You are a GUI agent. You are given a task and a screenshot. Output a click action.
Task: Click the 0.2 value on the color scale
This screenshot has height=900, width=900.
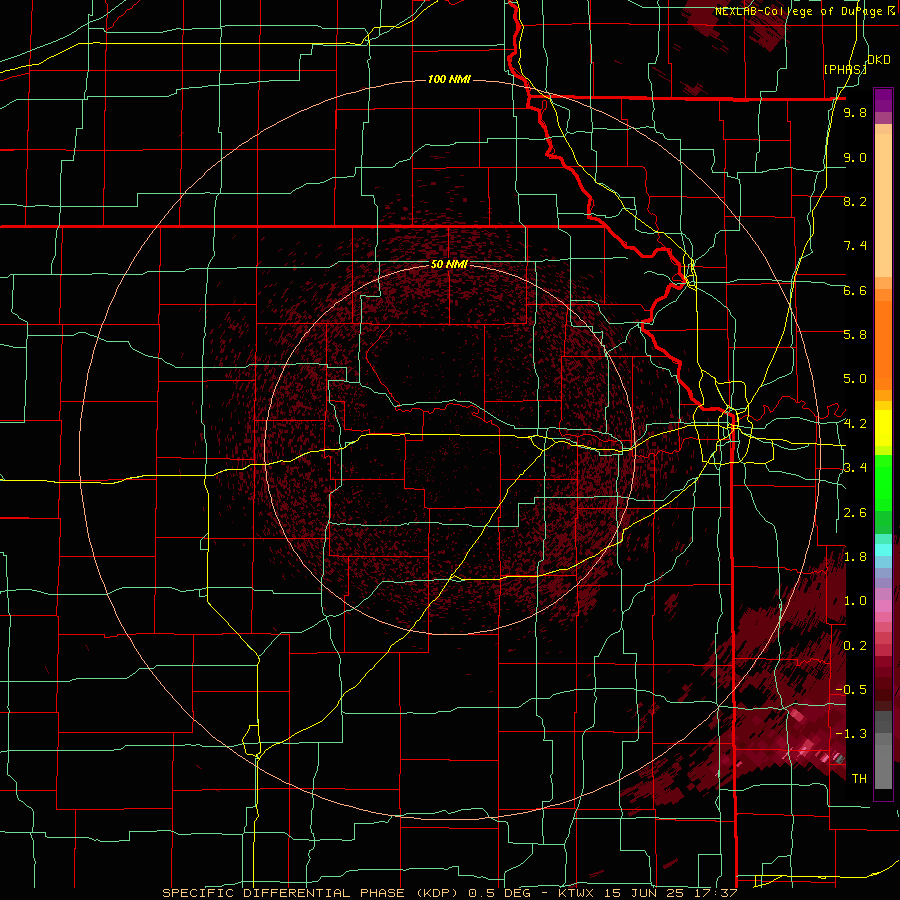(x=855, y=646)
